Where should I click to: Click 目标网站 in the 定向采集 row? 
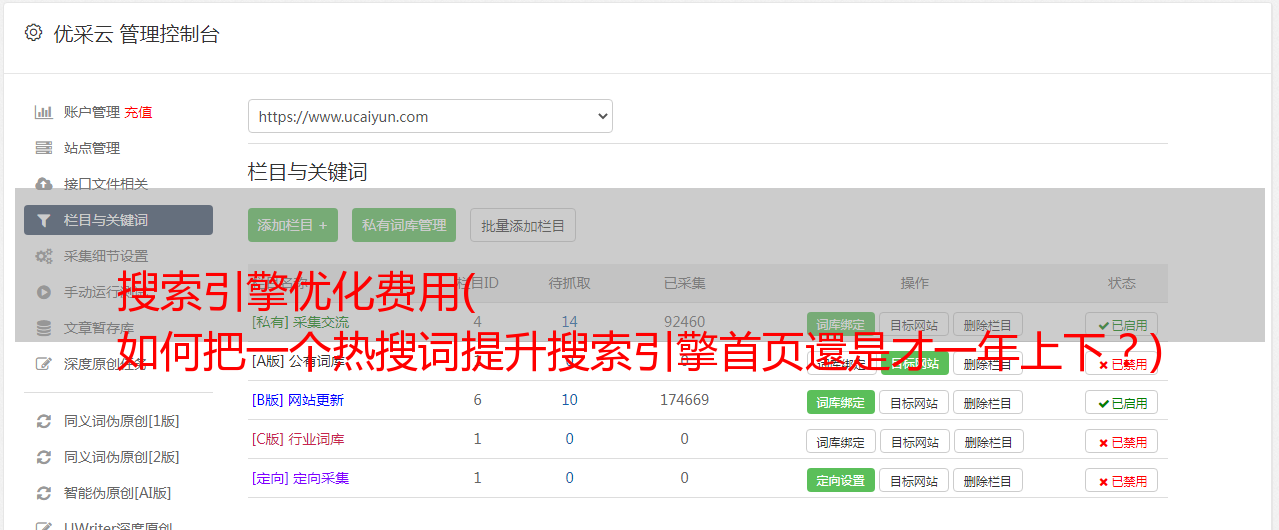[914, 480]
